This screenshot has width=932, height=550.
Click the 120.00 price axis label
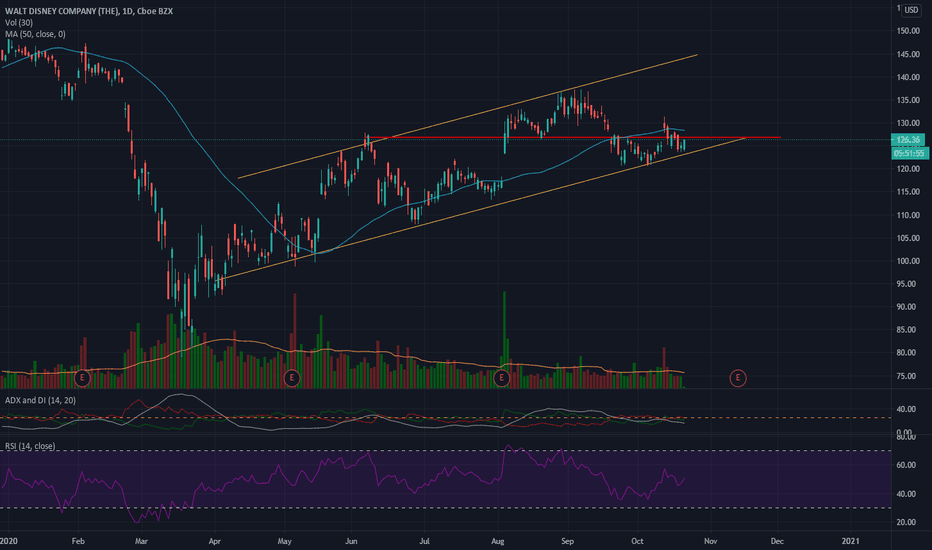[x=908, y=169]
